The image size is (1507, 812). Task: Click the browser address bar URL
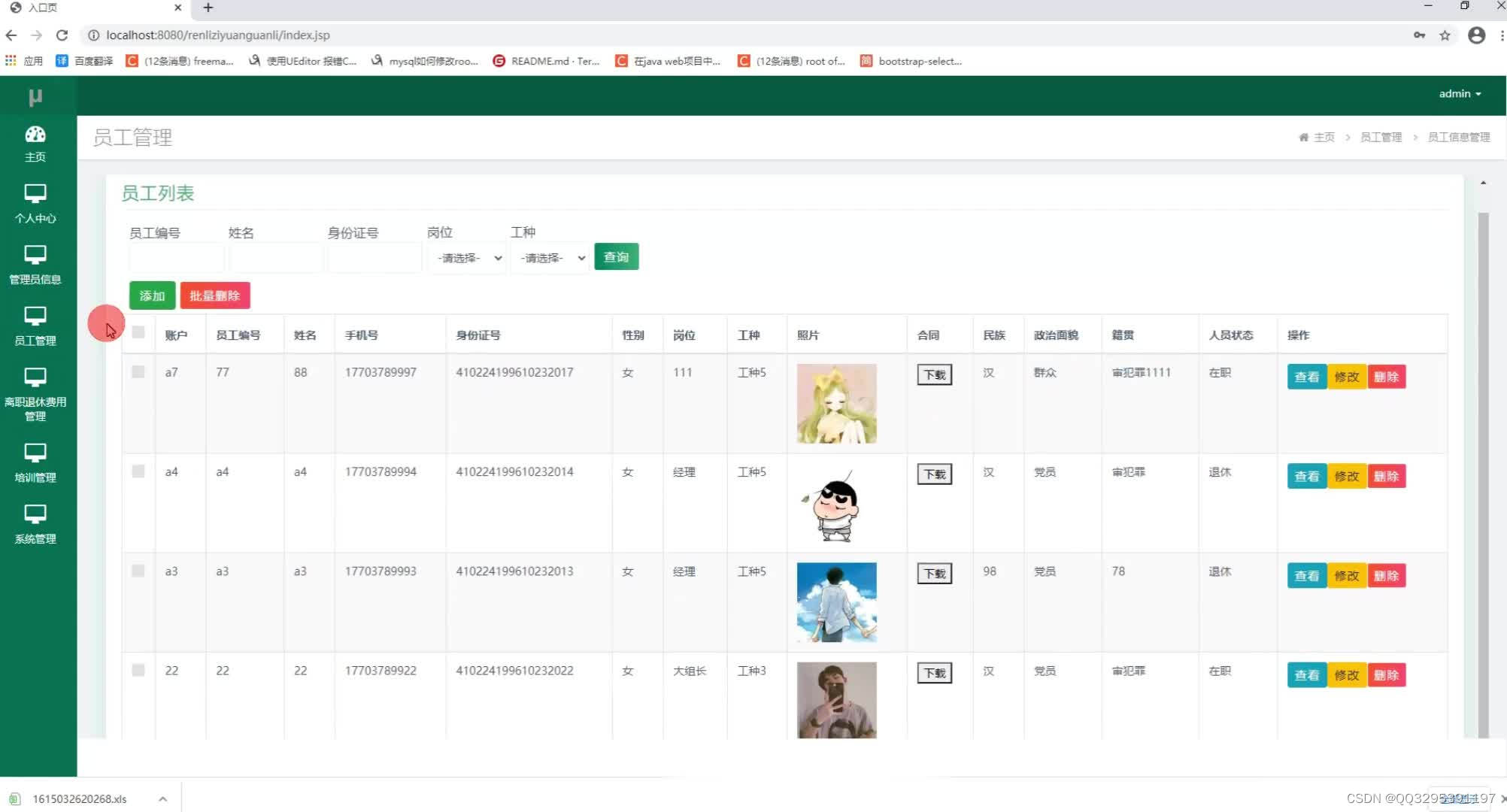click(x=218, y=35)
